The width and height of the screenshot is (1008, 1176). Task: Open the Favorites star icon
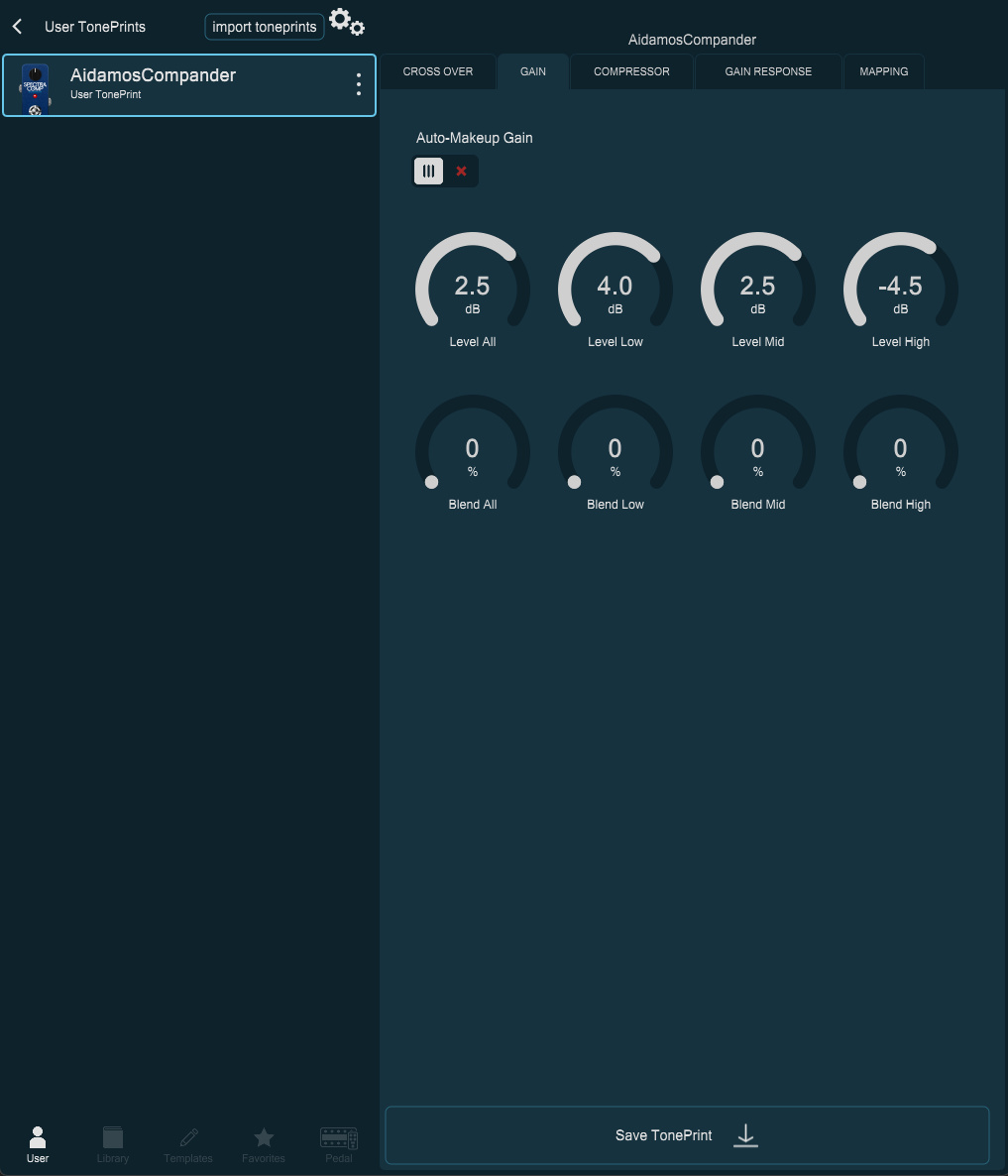coord(263,1144)
